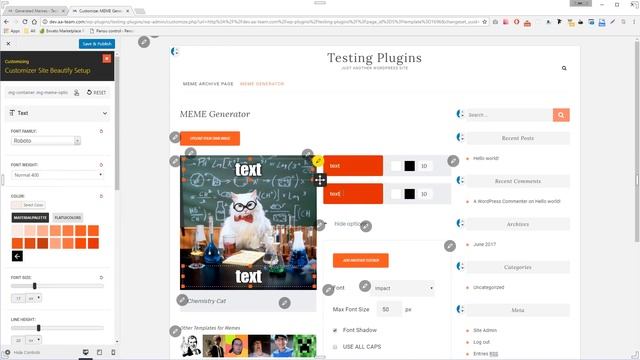Bookmark page with the star icon in address bar
This screenshot has width=640, height=360.
click(x=484, y=22)
